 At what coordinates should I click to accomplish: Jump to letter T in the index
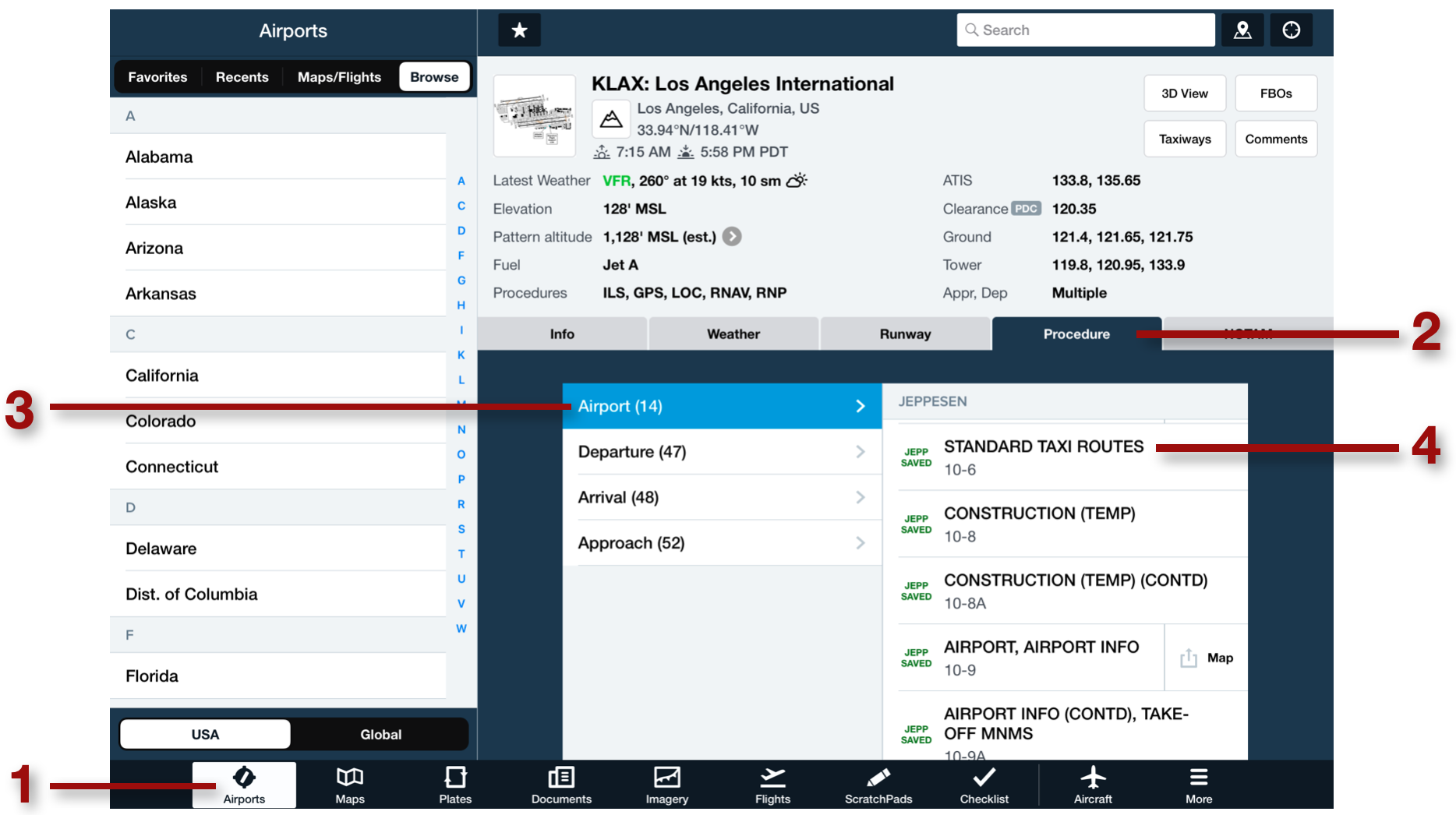click(461, 554)
